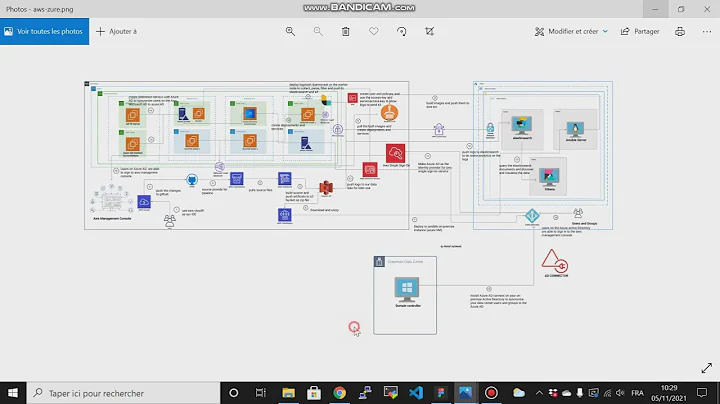The height and width of the screenshot is (404, 720).
Task: Mark photo as favorite with heart icon
Action: pyautogui.click(x=374, y=31)
